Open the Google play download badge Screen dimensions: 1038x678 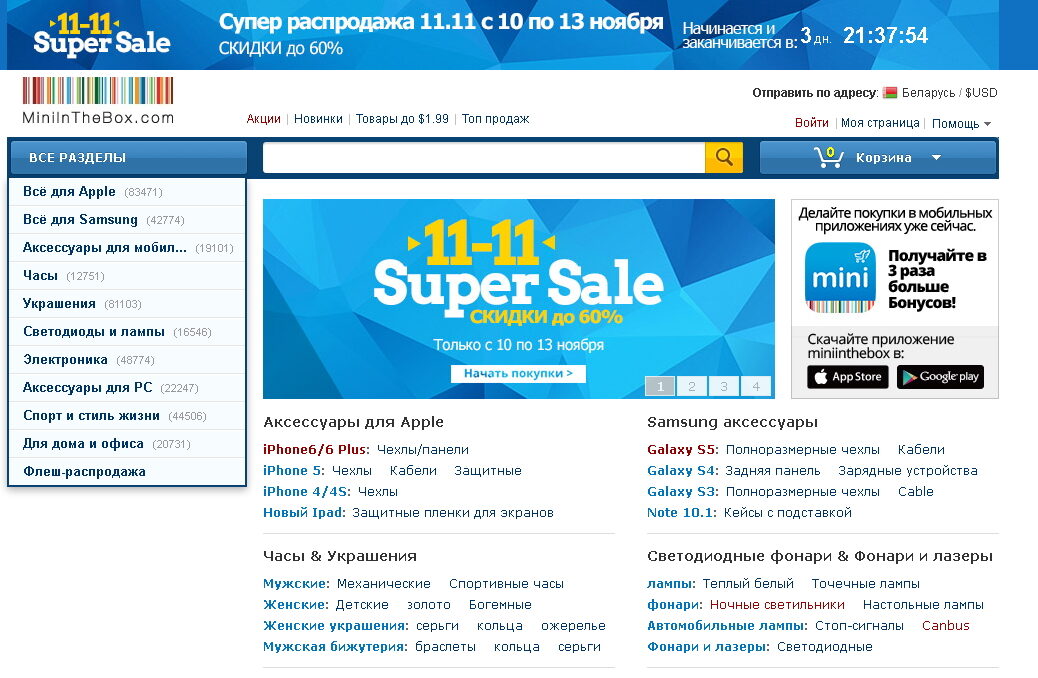tap(940, 377)
